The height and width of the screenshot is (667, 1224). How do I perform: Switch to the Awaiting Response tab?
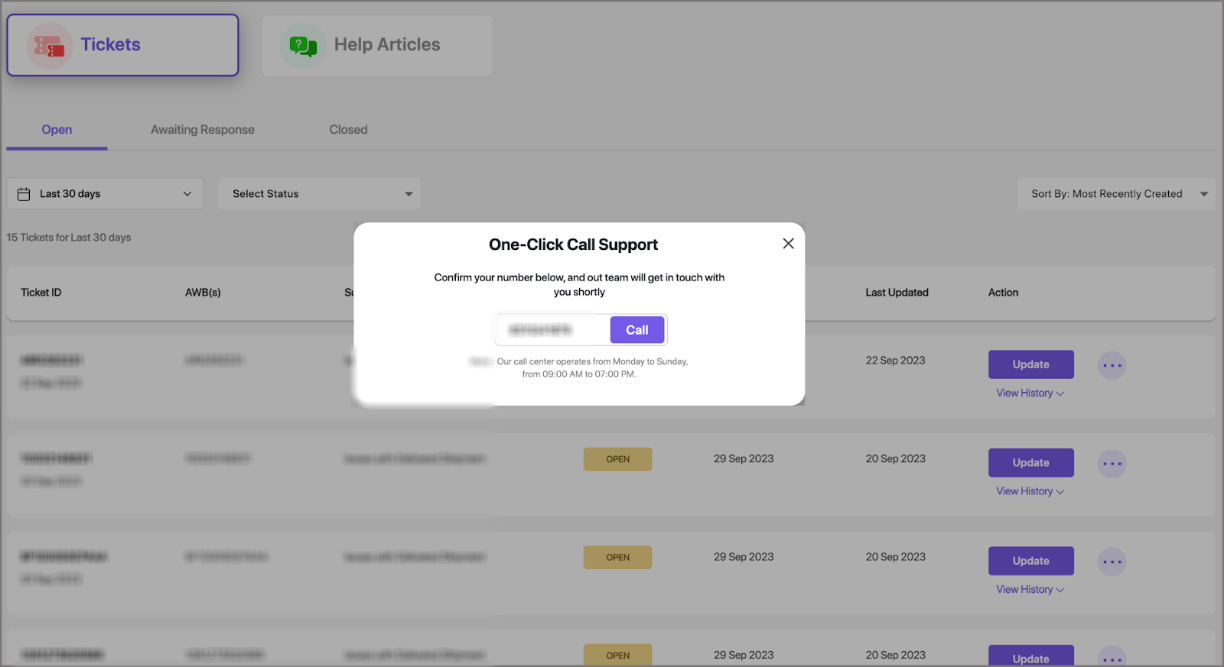pos(203,130)
